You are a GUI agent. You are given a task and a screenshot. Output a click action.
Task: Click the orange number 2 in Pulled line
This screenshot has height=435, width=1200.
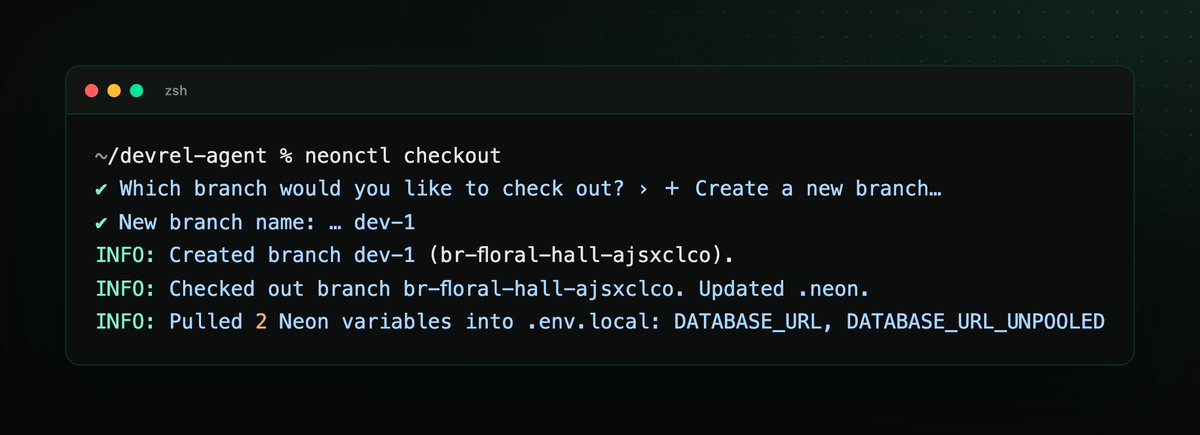coord(260,321)
